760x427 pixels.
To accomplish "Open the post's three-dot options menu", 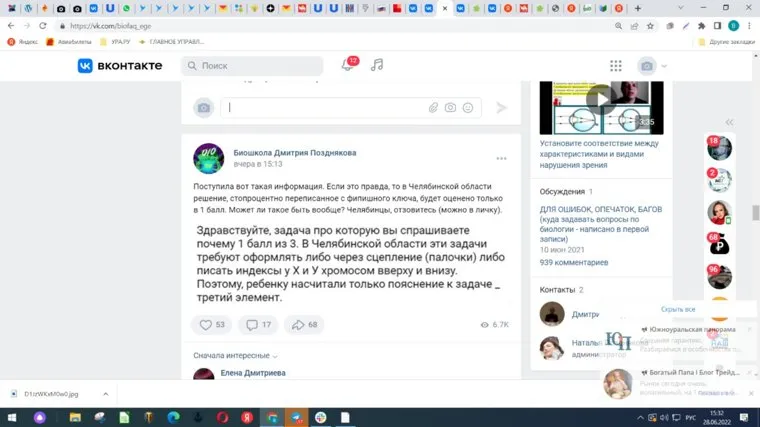I will (x=501, y=158).
